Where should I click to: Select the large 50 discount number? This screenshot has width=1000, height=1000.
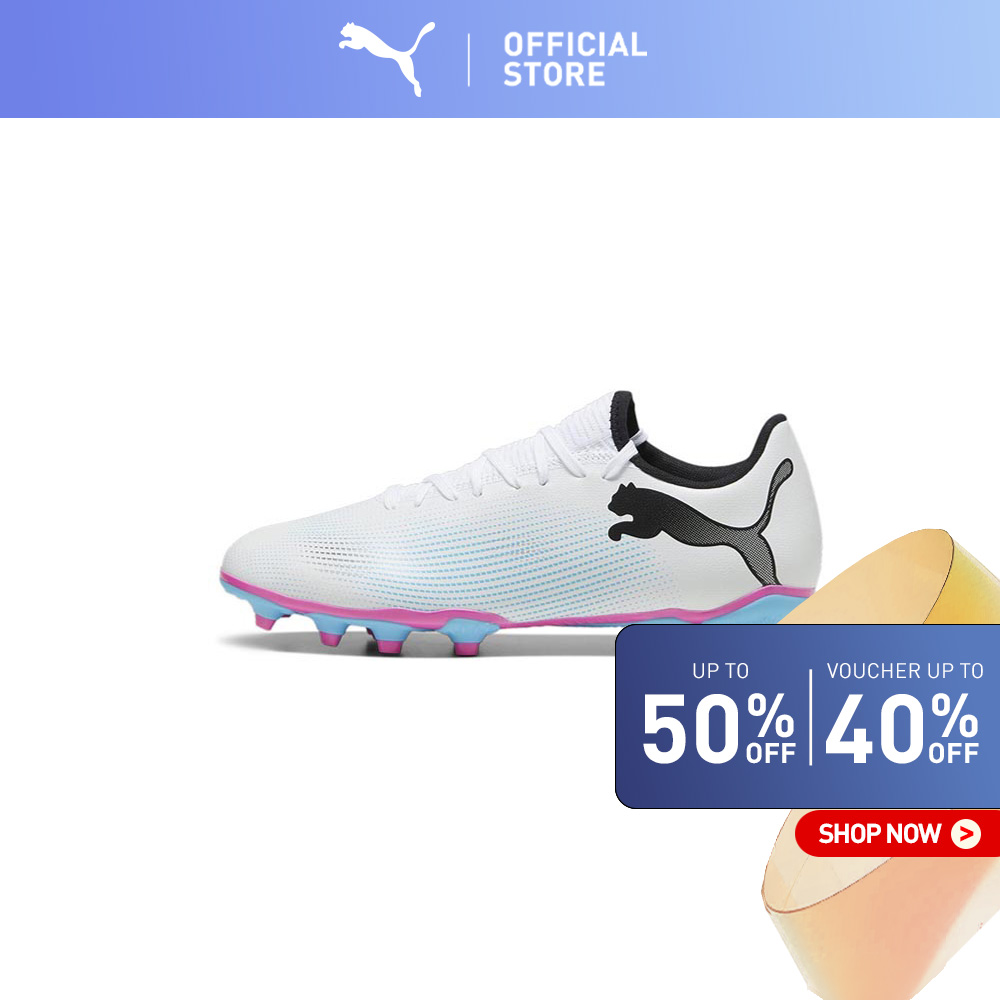(691, 728)
